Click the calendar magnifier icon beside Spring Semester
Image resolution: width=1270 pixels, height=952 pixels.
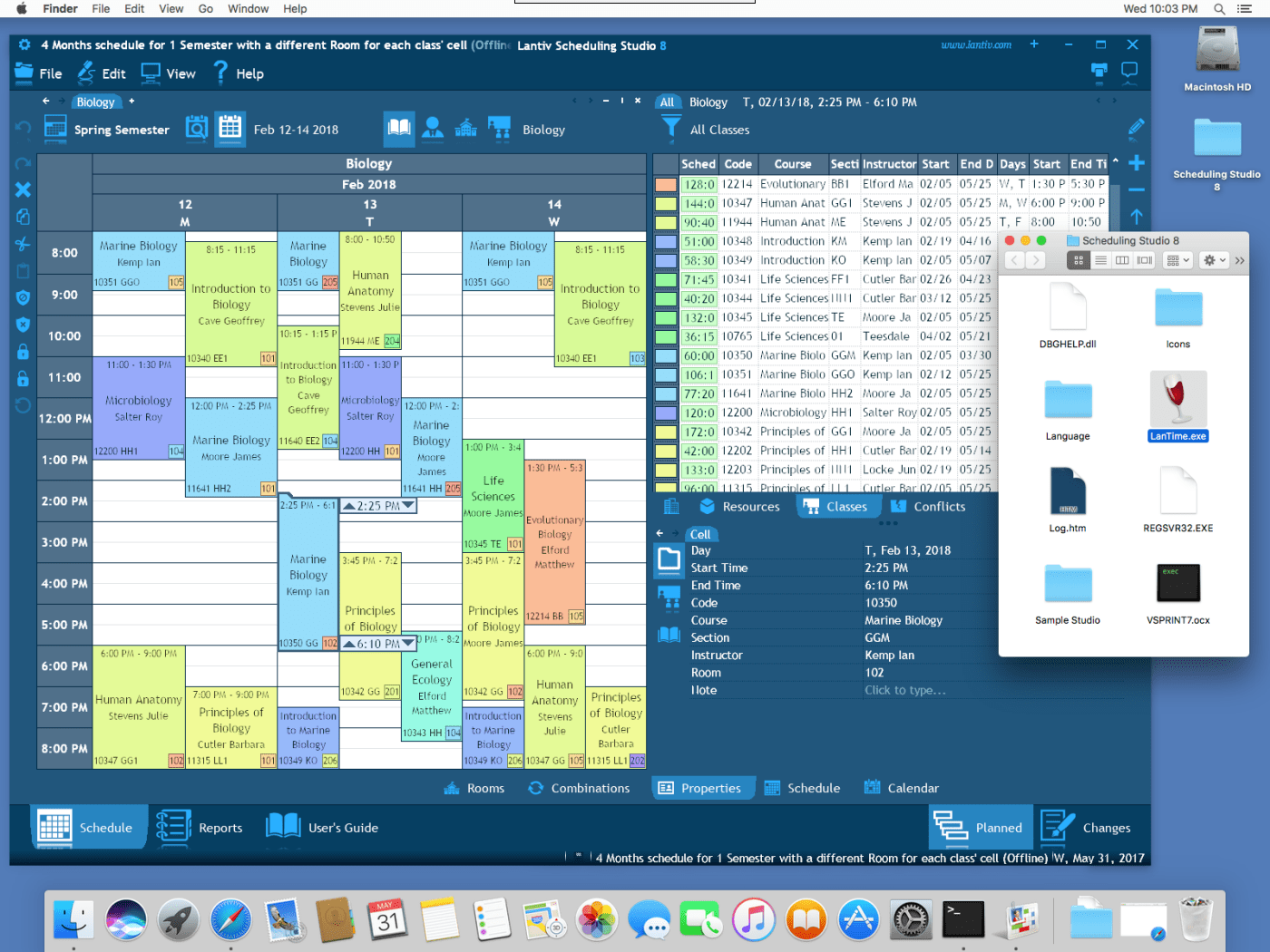tap(196, 129)
